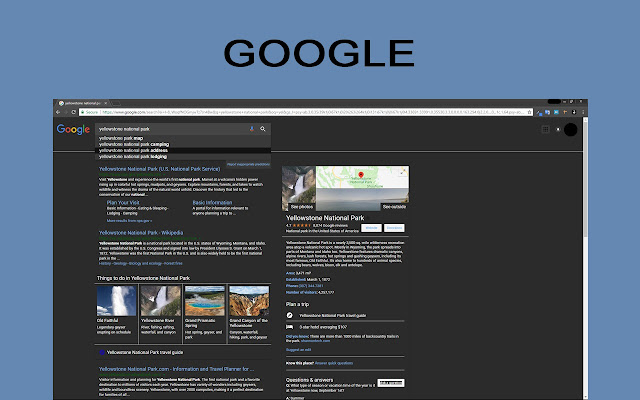The width and height of the screenshot is (640, 400).
Task: Open the black account avatar circle
Action: 571,129
